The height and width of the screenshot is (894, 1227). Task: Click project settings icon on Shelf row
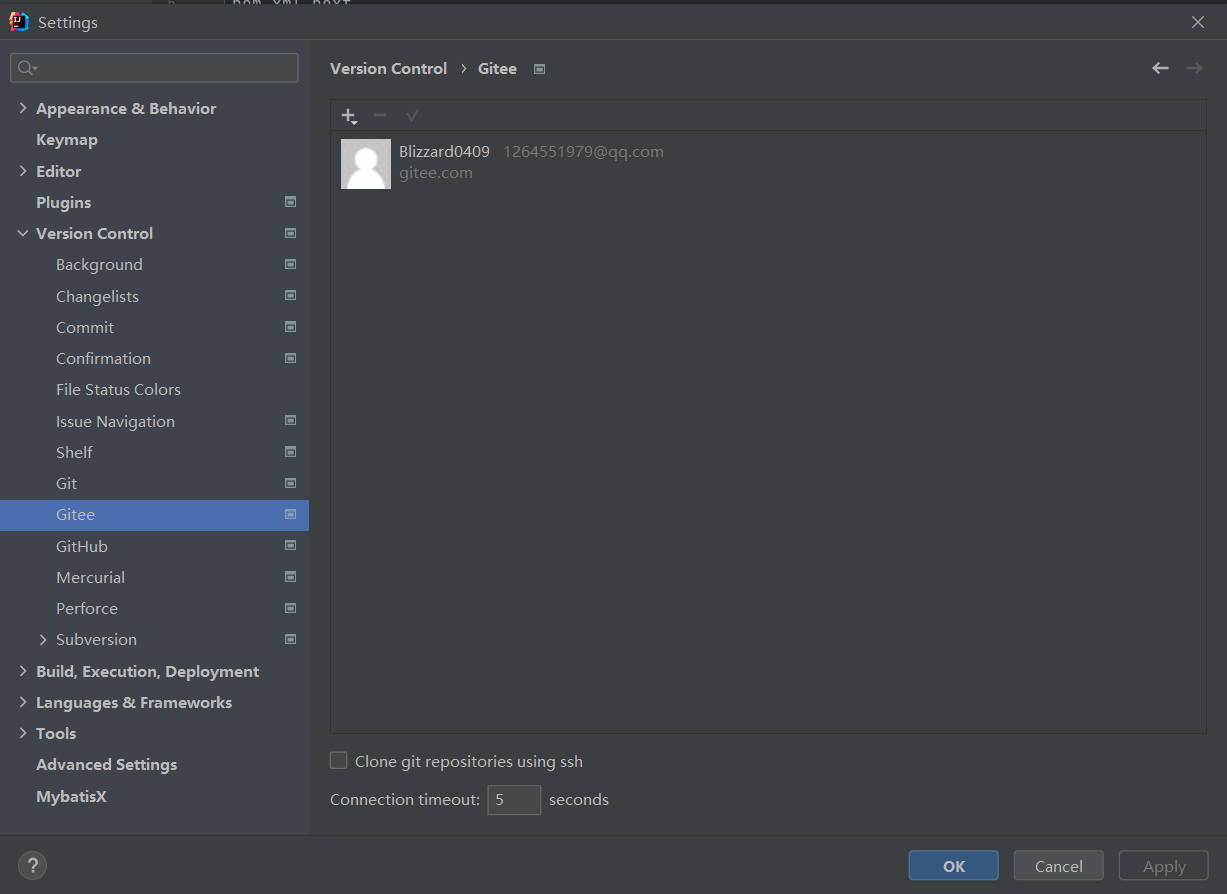(290, 452)
